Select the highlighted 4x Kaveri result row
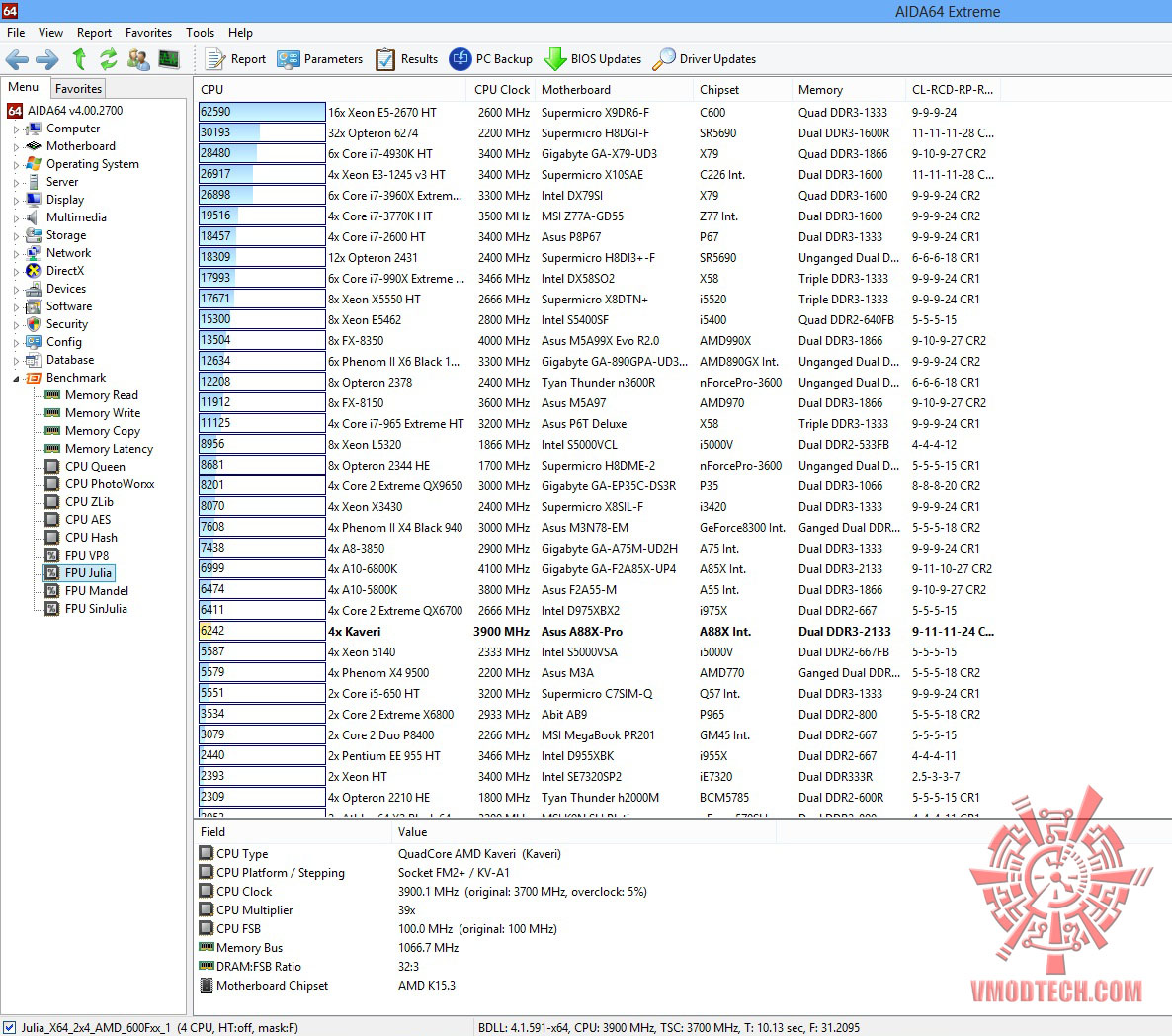This screenshot has height=1036, width=1172. [x=598, y=632]
